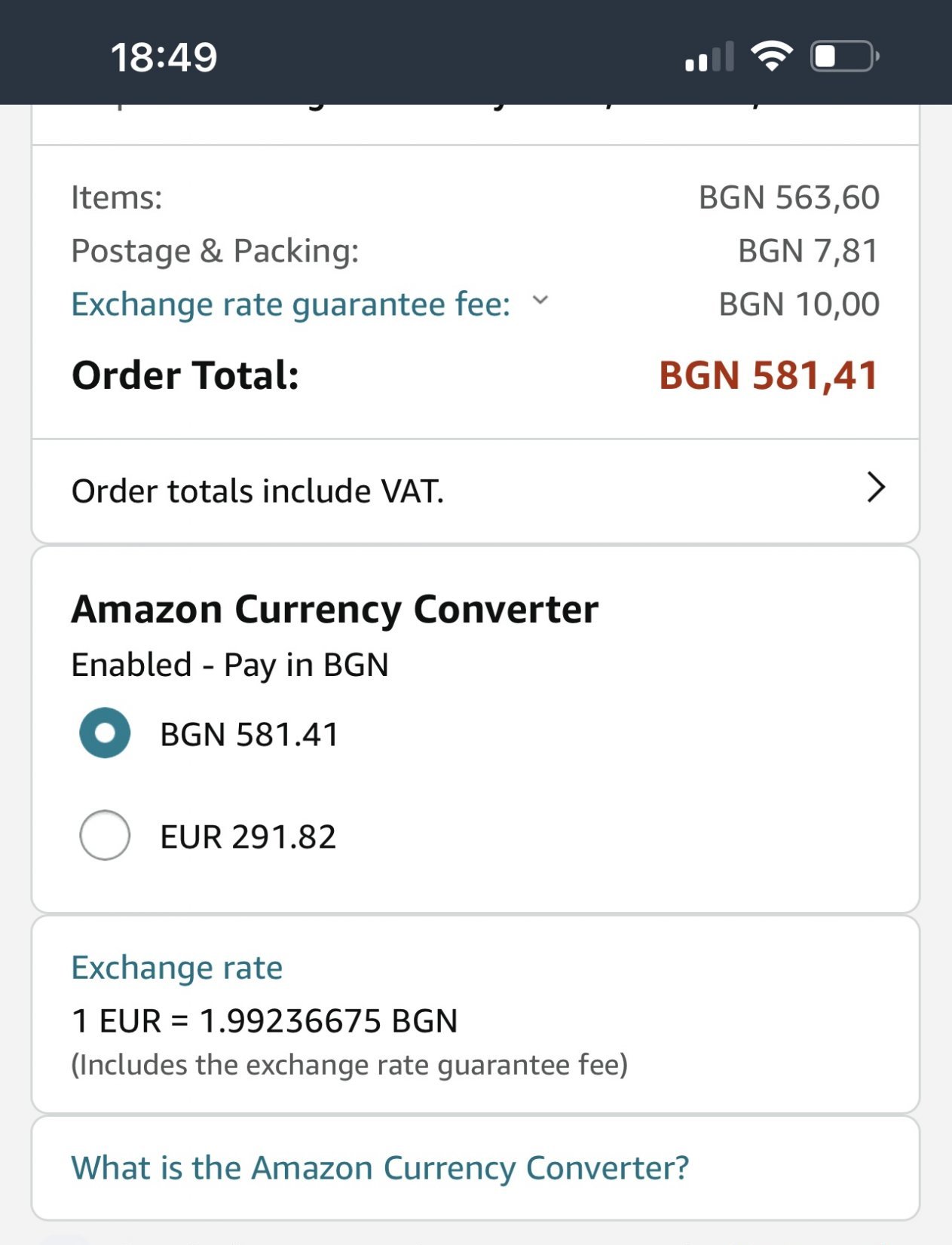
Task: Tap the 18:49 clock in status bar
Action: click(x=164, y=57)
